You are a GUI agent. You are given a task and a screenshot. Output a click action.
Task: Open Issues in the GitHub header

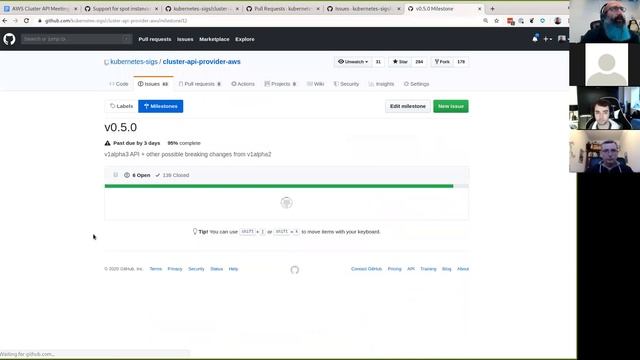(x=185, y=39)
